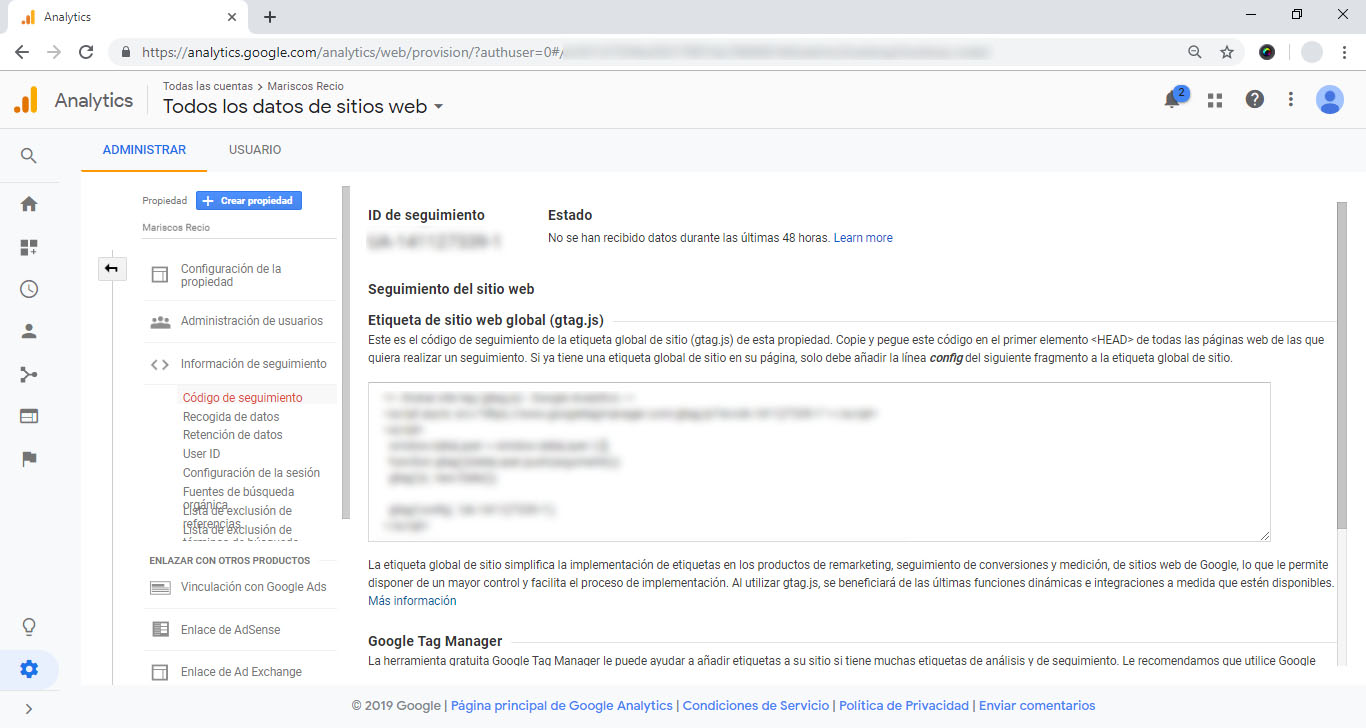The height and width of the screenshot is (728, 1366).
Task: Go to Home icon in sidebar
Action: 29,204
